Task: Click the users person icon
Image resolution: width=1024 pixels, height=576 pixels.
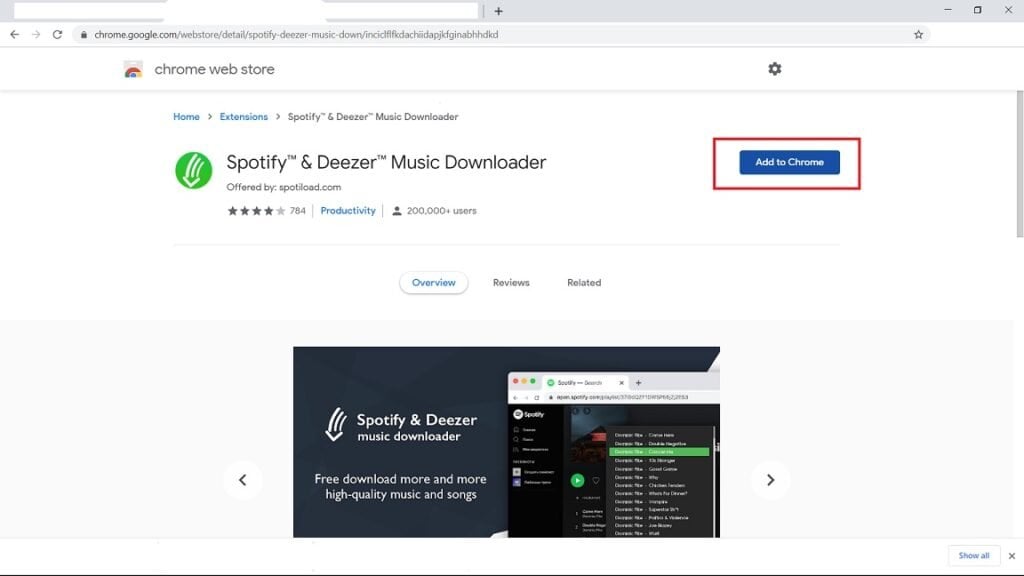Action: pyautogui.click(x=396, y=211)
